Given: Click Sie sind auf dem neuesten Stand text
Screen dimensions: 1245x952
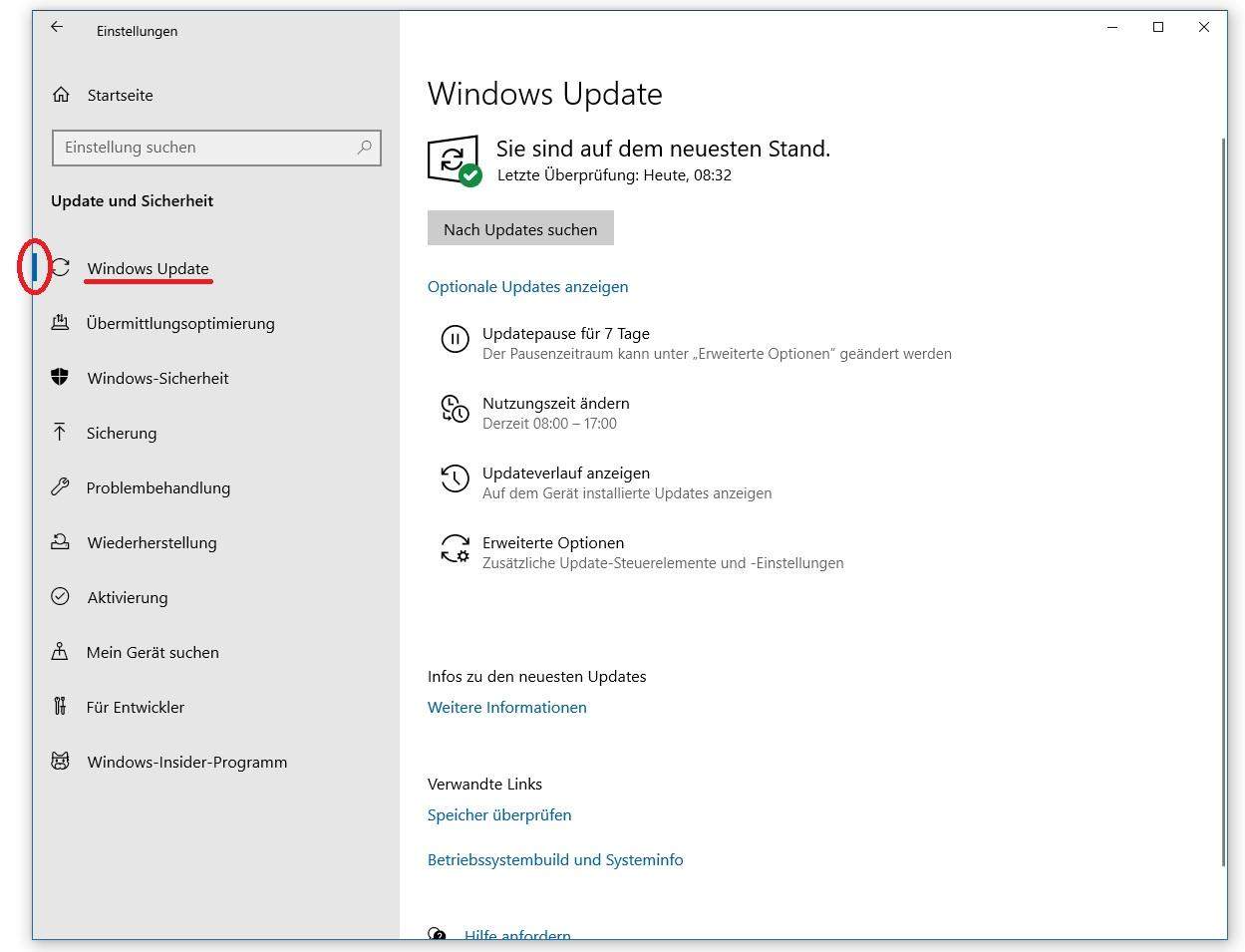Looking at the screenshot, I should point(663,149).
